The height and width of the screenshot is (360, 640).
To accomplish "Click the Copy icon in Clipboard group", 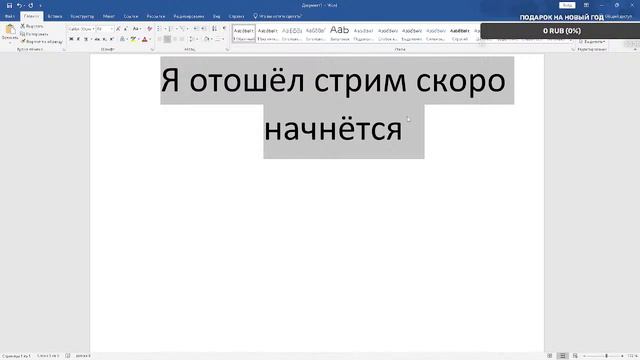I will click(x=23, y=34).
